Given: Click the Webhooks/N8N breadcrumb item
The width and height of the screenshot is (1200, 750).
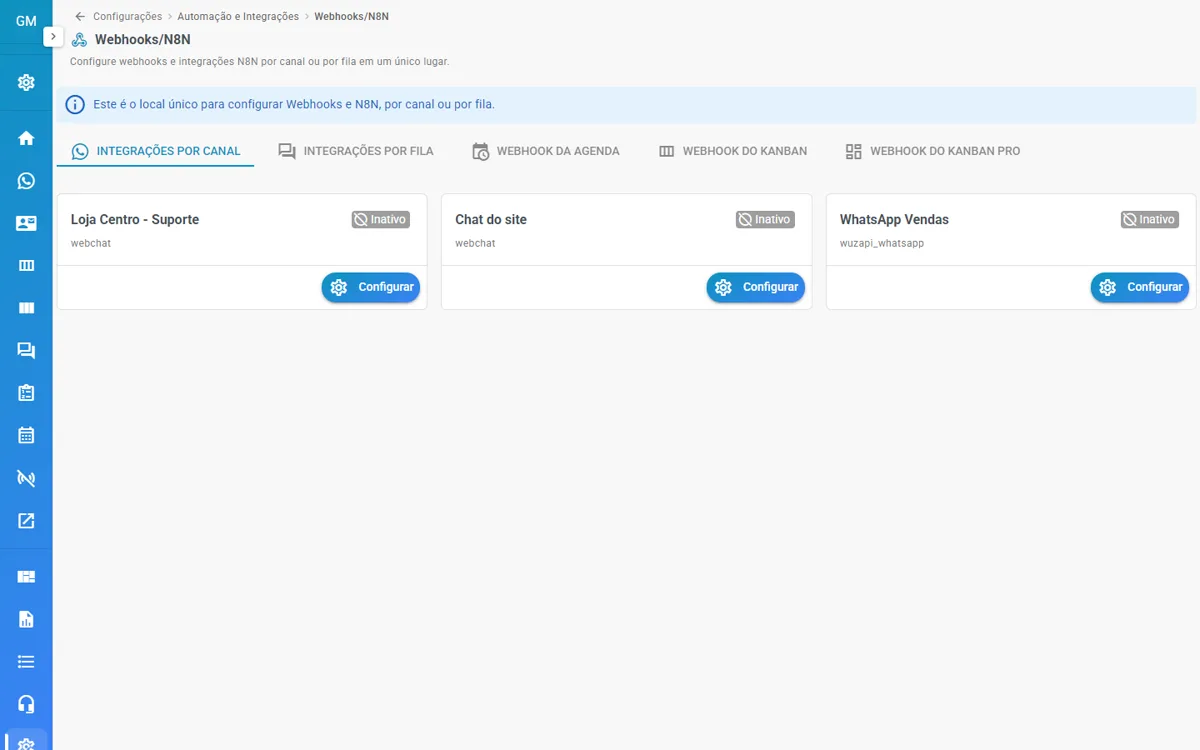Looking at the screenshot, I should pyautogui.click(x=352, y=16).
